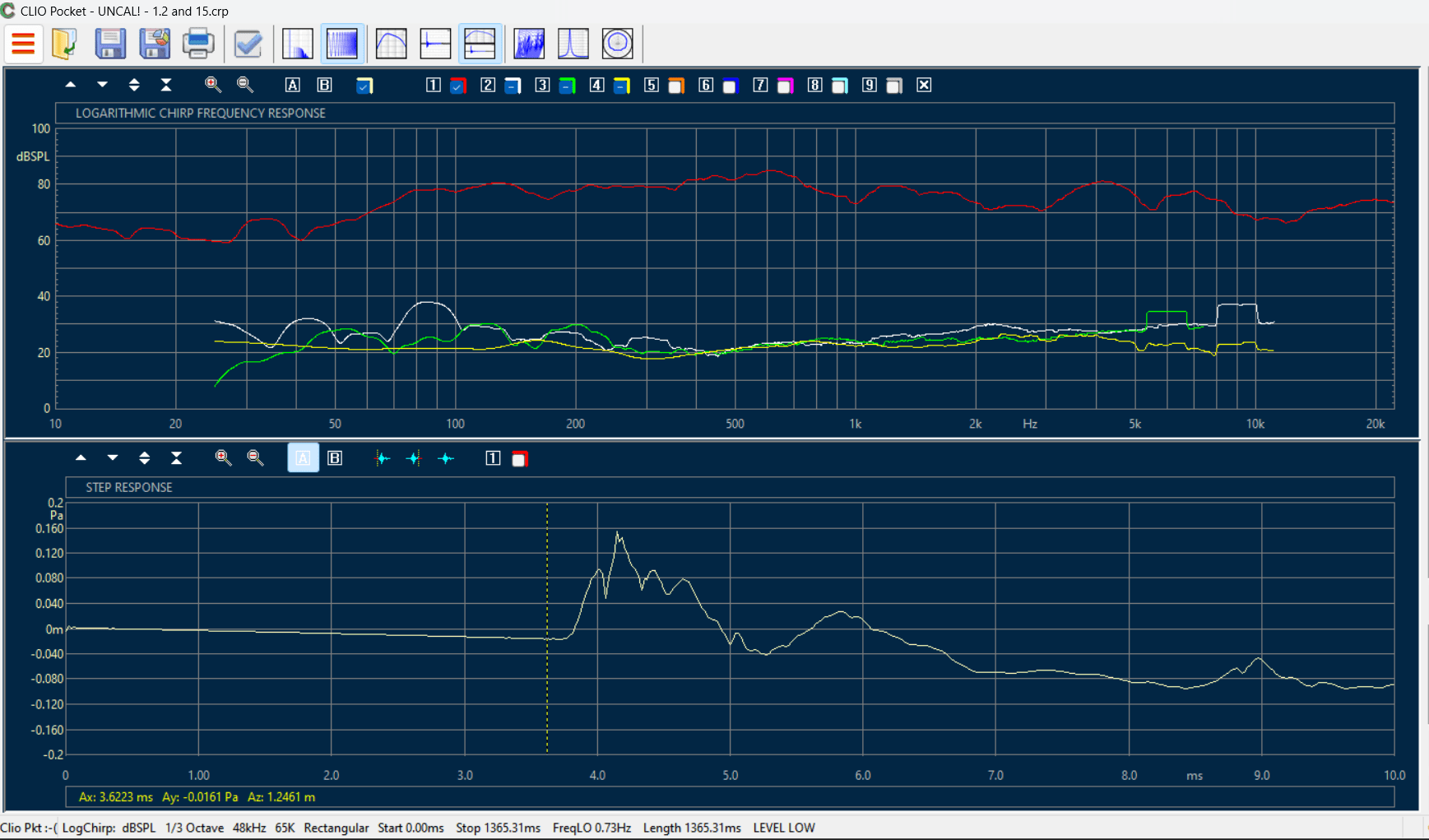The width and height of the screenshot is (1429, 840).
Task: Toggle marker A in step response toolbar
Action: [x=303, y=458]
